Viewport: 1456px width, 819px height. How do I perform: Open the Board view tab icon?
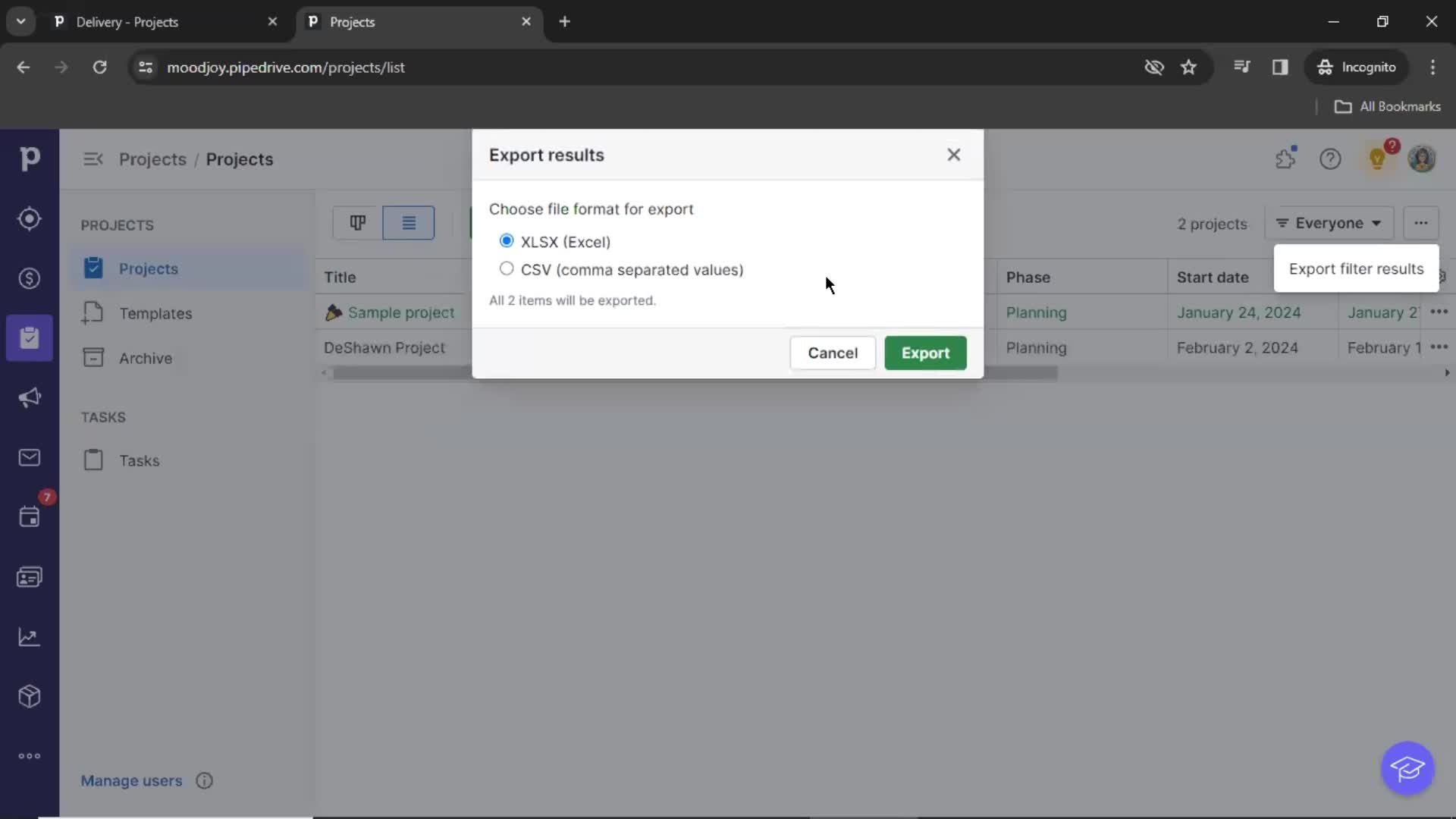tap(357, 222)
